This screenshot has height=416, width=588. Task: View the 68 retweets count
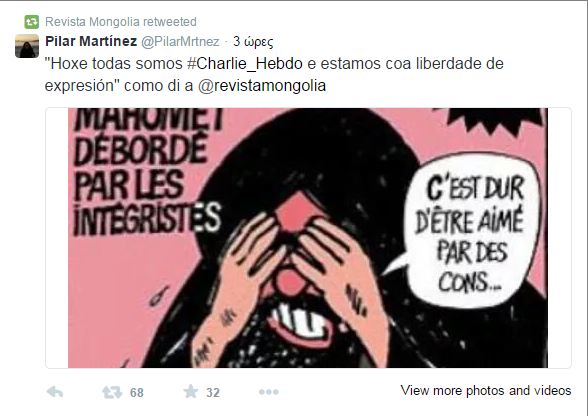point(137,393)
